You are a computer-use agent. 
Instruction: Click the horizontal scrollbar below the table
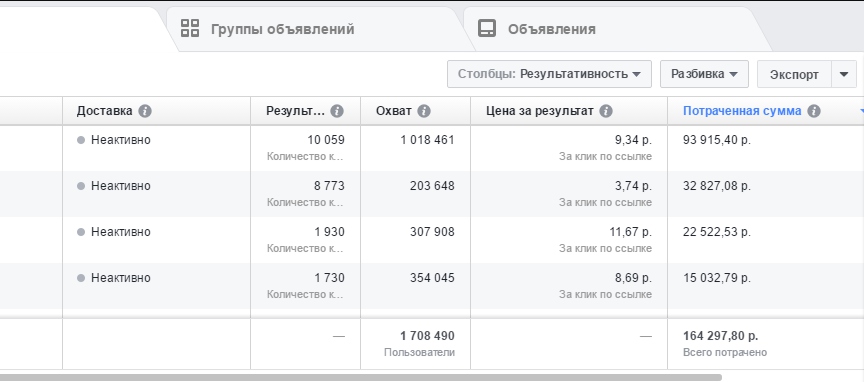pyautogui.click(x=361, y=378)
